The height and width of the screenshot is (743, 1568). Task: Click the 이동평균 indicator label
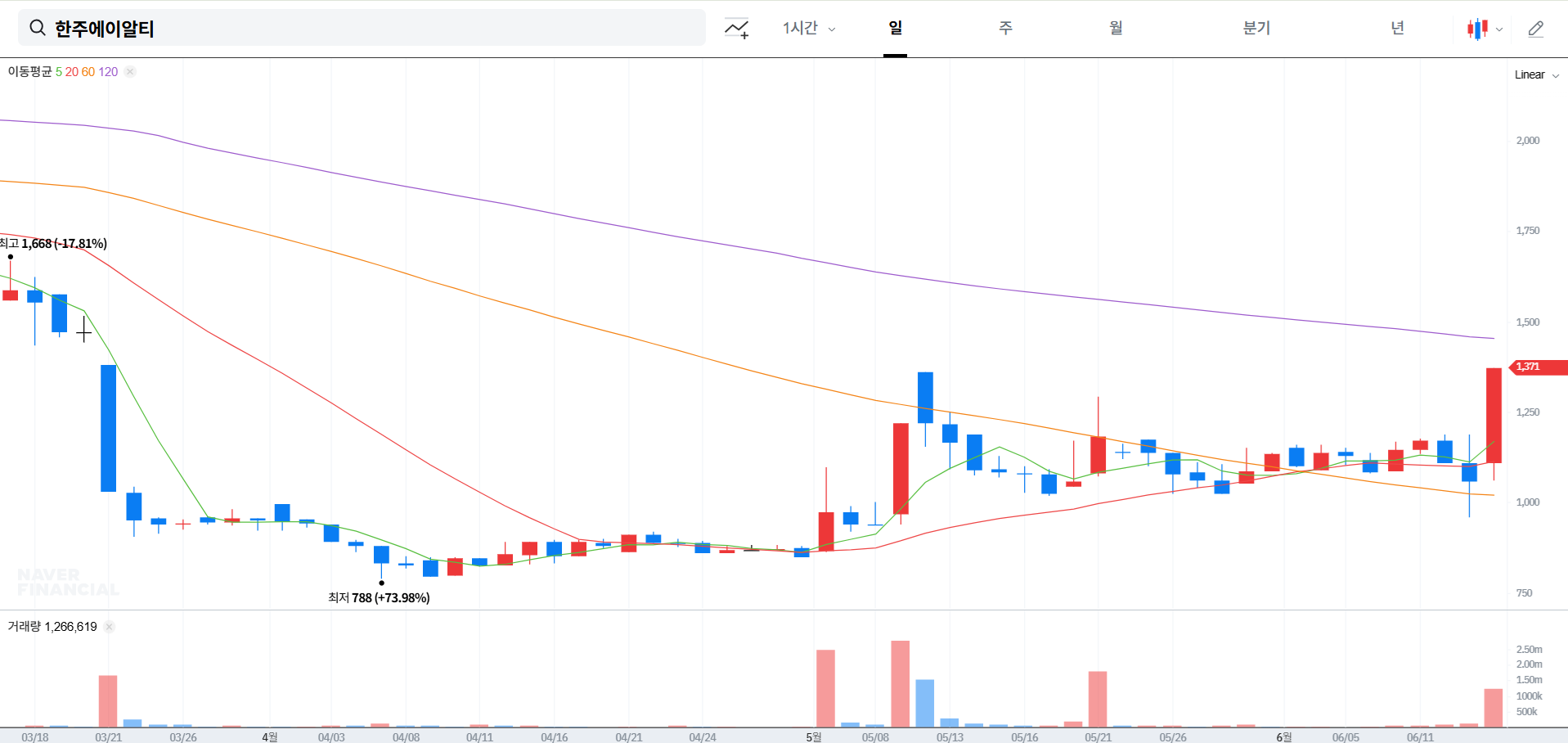tap(29, 72)
